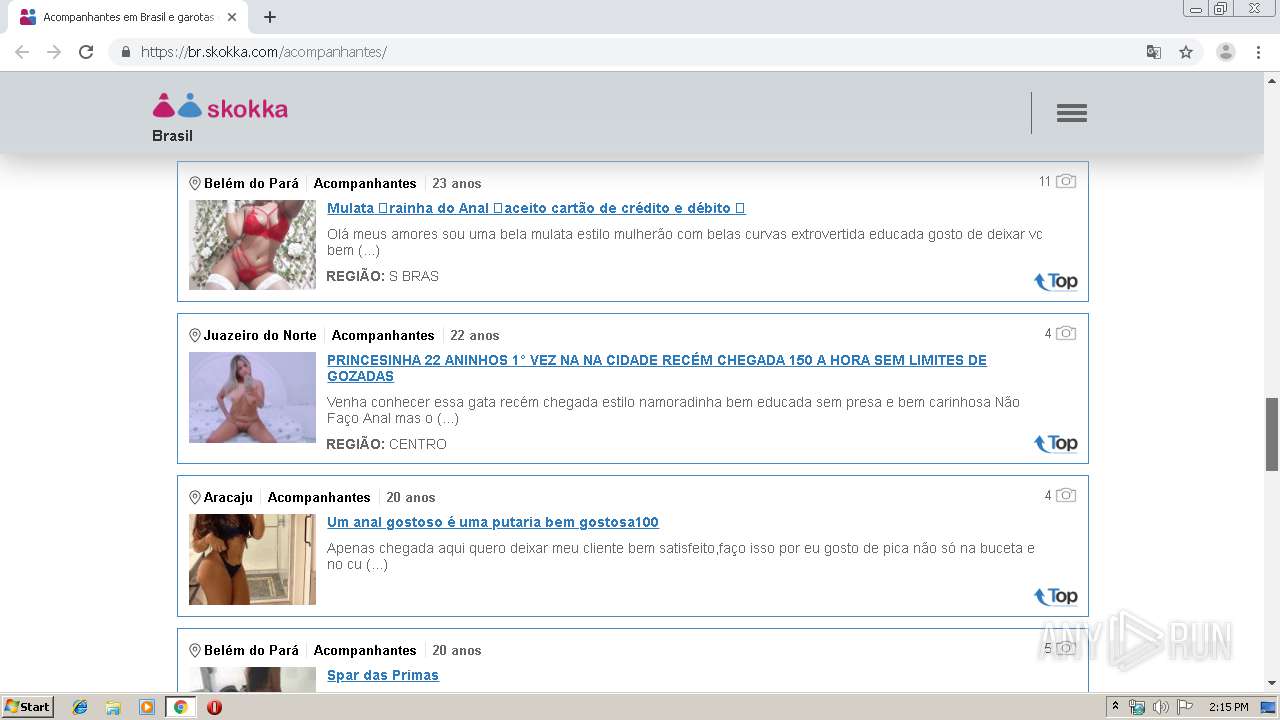Open a new browser tab
The width and height of the screenshot is (1280, 720).
[x=270, y=17]
